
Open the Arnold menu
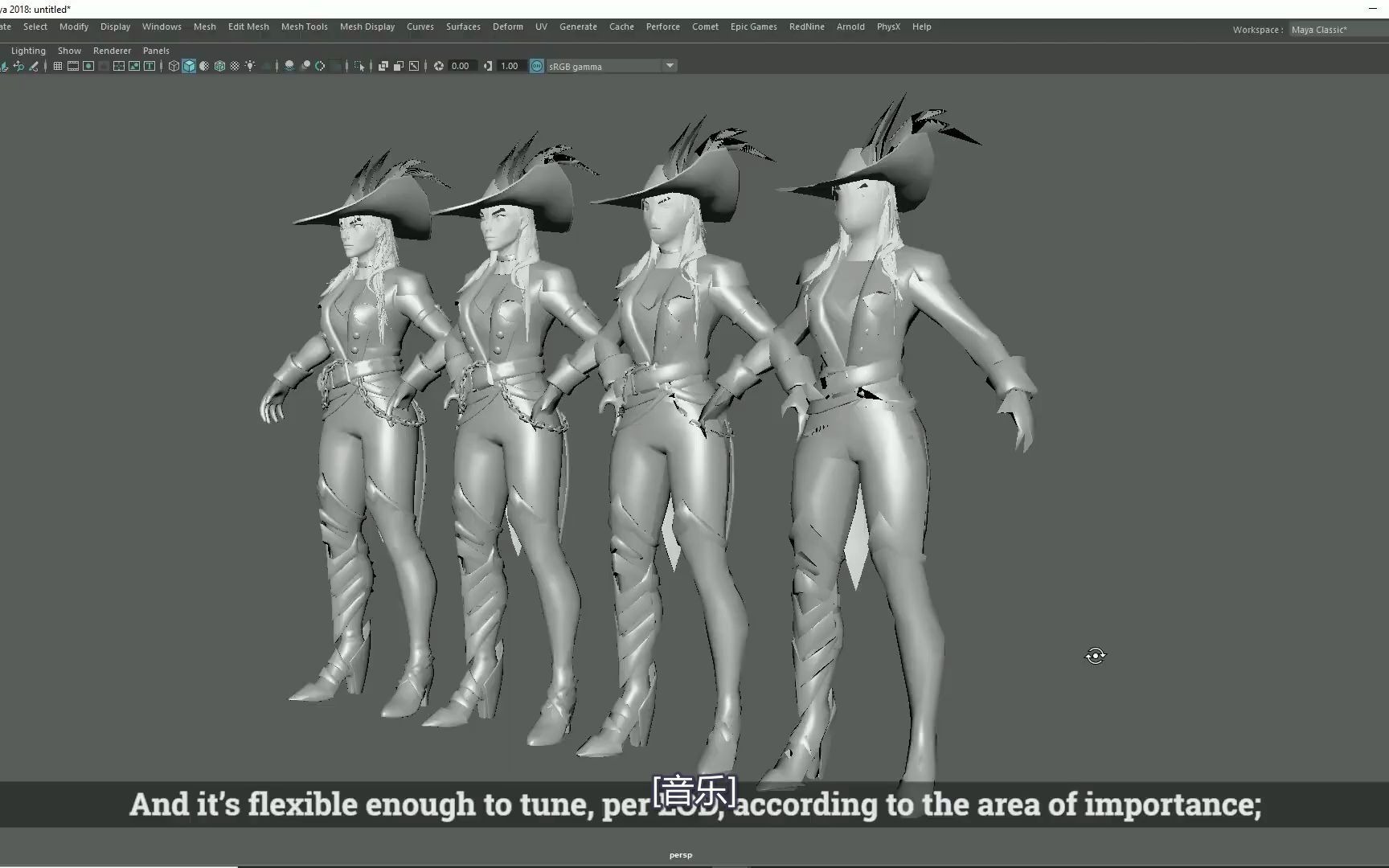point(850,27)
